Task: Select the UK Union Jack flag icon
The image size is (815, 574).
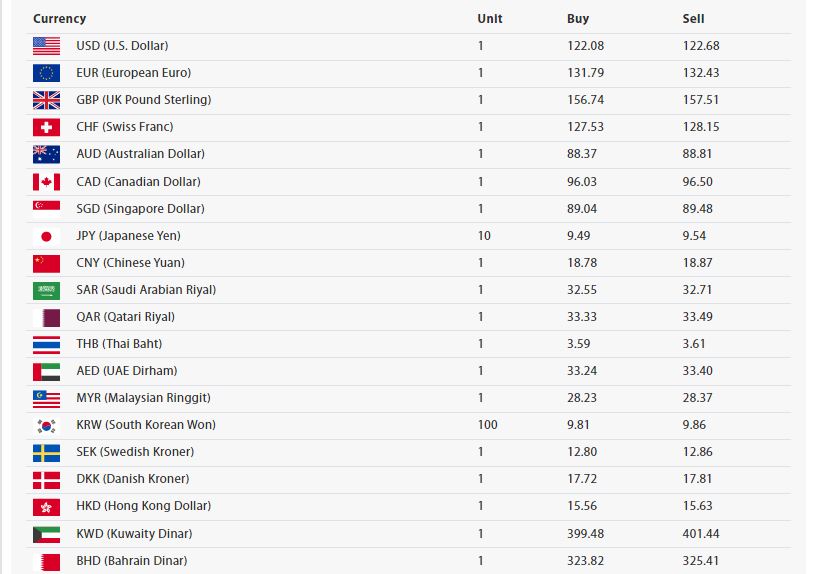Action: coord(46,100)
